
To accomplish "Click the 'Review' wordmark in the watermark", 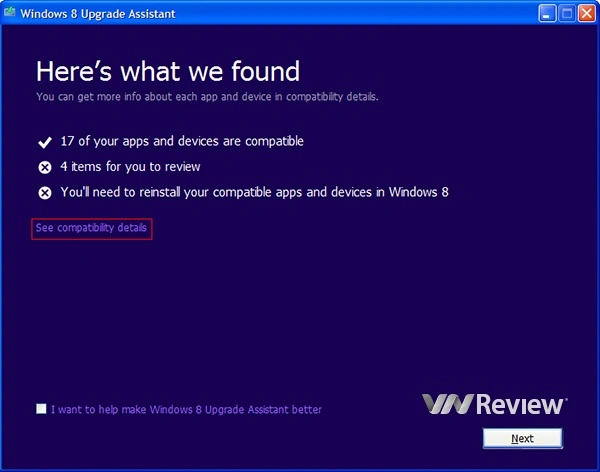I will tap(521, 404).
